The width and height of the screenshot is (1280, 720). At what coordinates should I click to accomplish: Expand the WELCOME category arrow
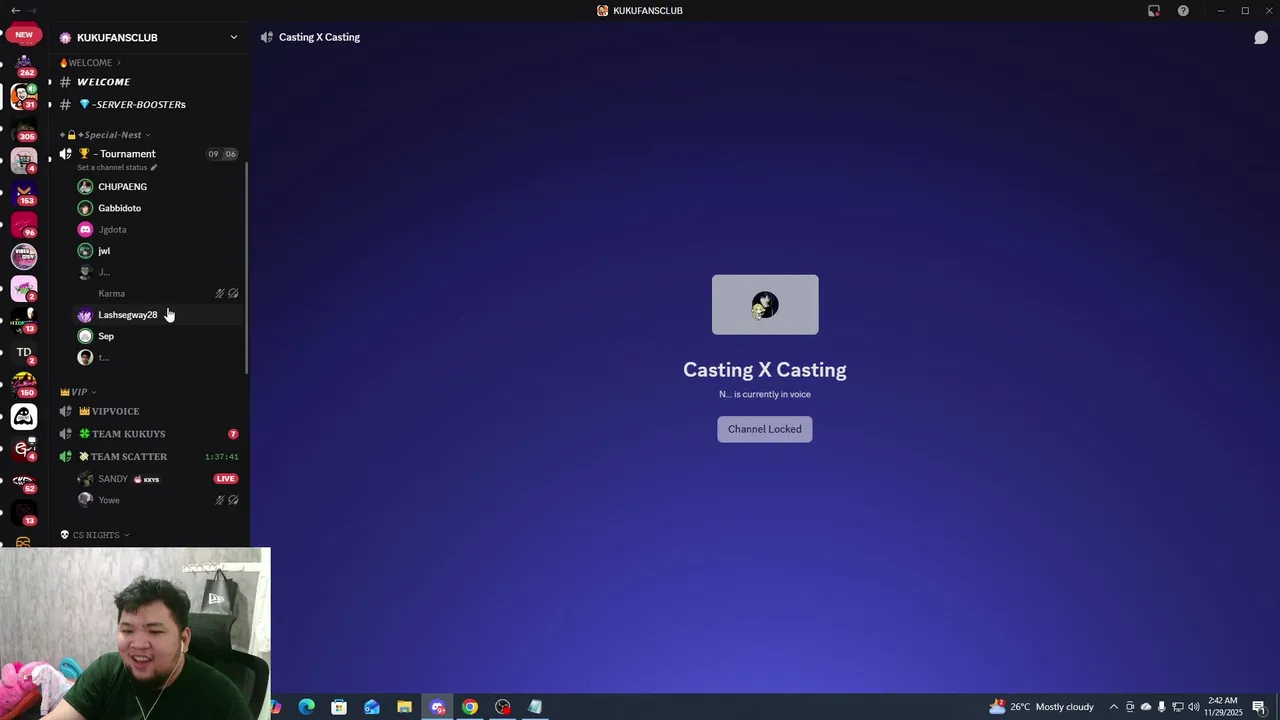118,63
